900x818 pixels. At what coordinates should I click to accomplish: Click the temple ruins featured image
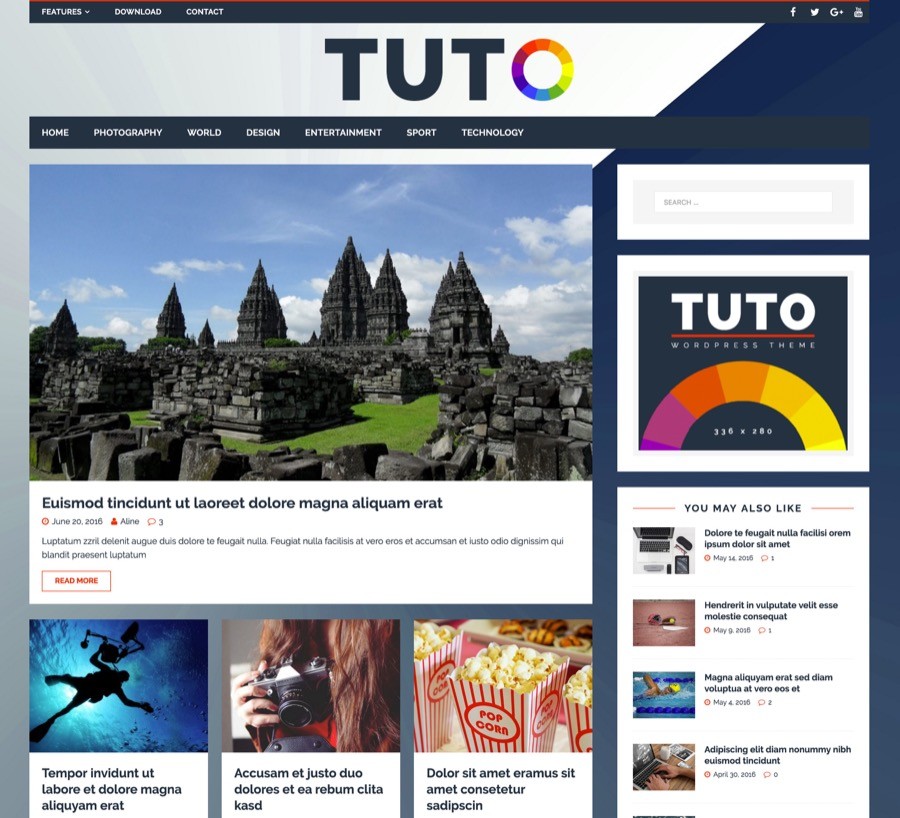(311, 323)
